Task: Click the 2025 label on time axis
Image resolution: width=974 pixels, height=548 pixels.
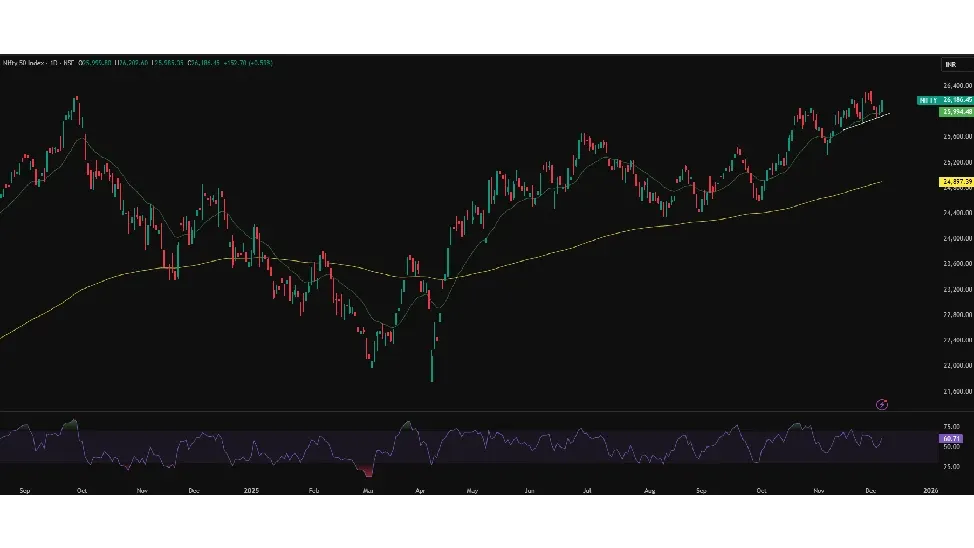Action: [x=252, y=491]
